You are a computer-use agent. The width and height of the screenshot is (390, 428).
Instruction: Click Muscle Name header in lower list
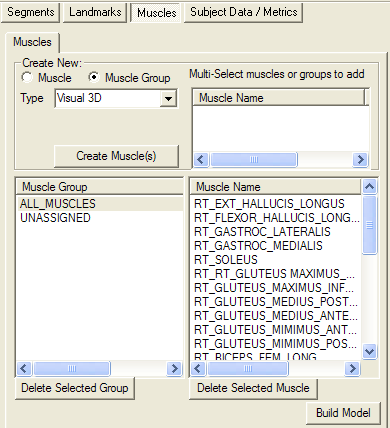[x=276, y=187]
